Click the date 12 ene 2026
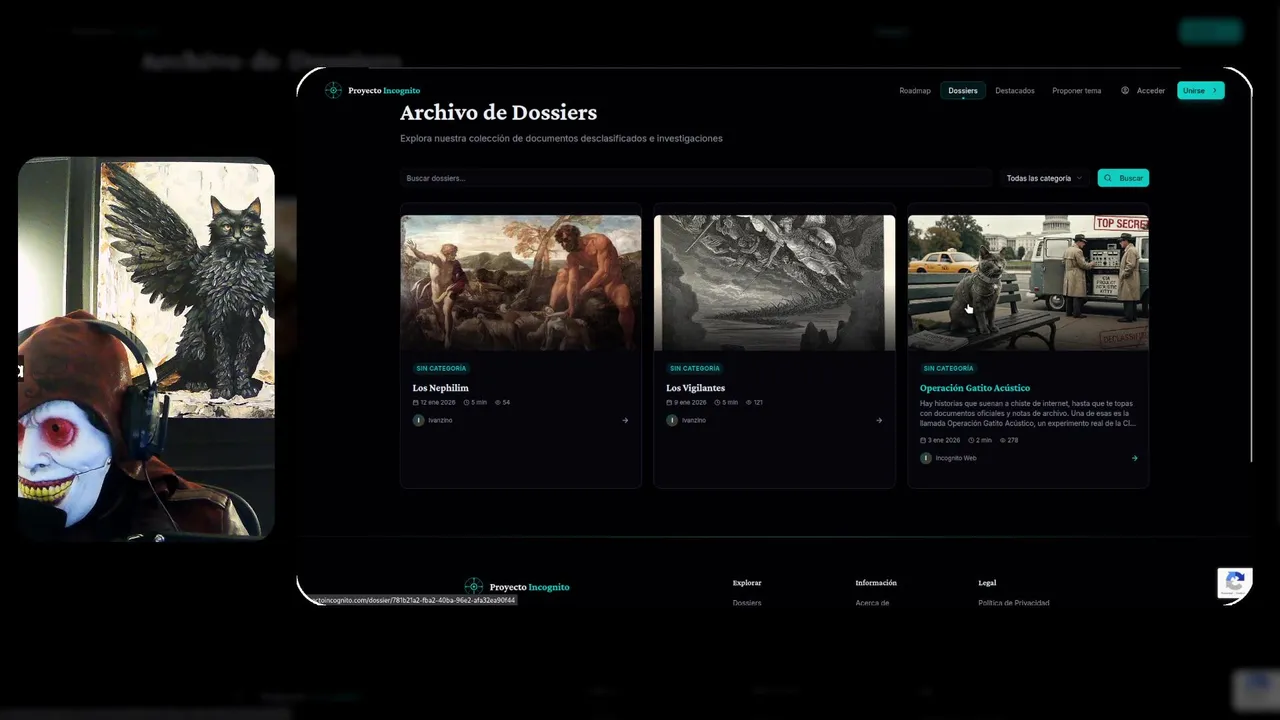Viewport: 1280px width, 720px height. [x=437, y=402]
